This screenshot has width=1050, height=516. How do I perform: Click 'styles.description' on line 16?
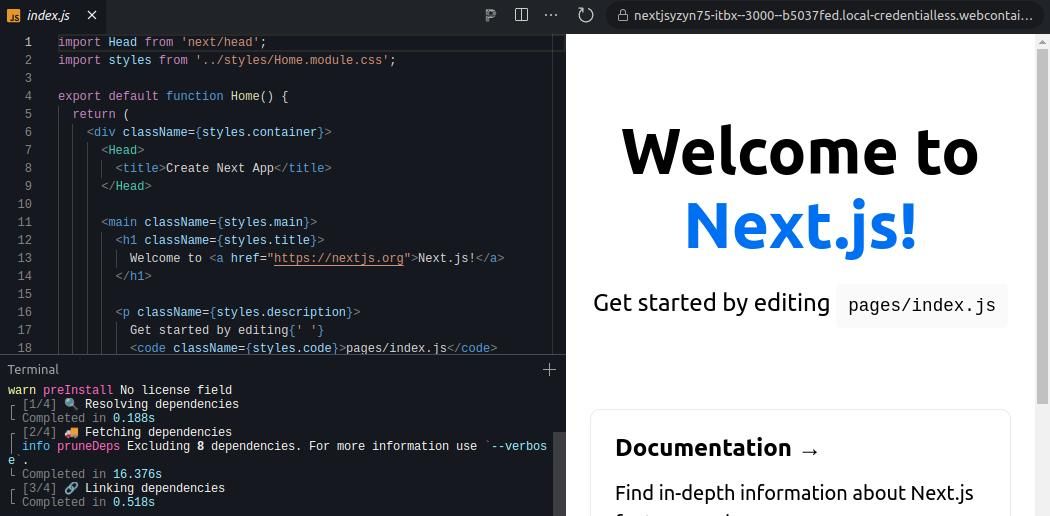click(285, 312)
